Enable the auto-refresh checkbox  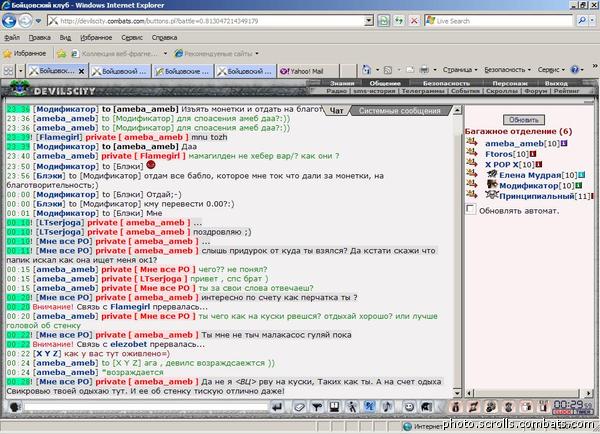[x=471, y=209]
